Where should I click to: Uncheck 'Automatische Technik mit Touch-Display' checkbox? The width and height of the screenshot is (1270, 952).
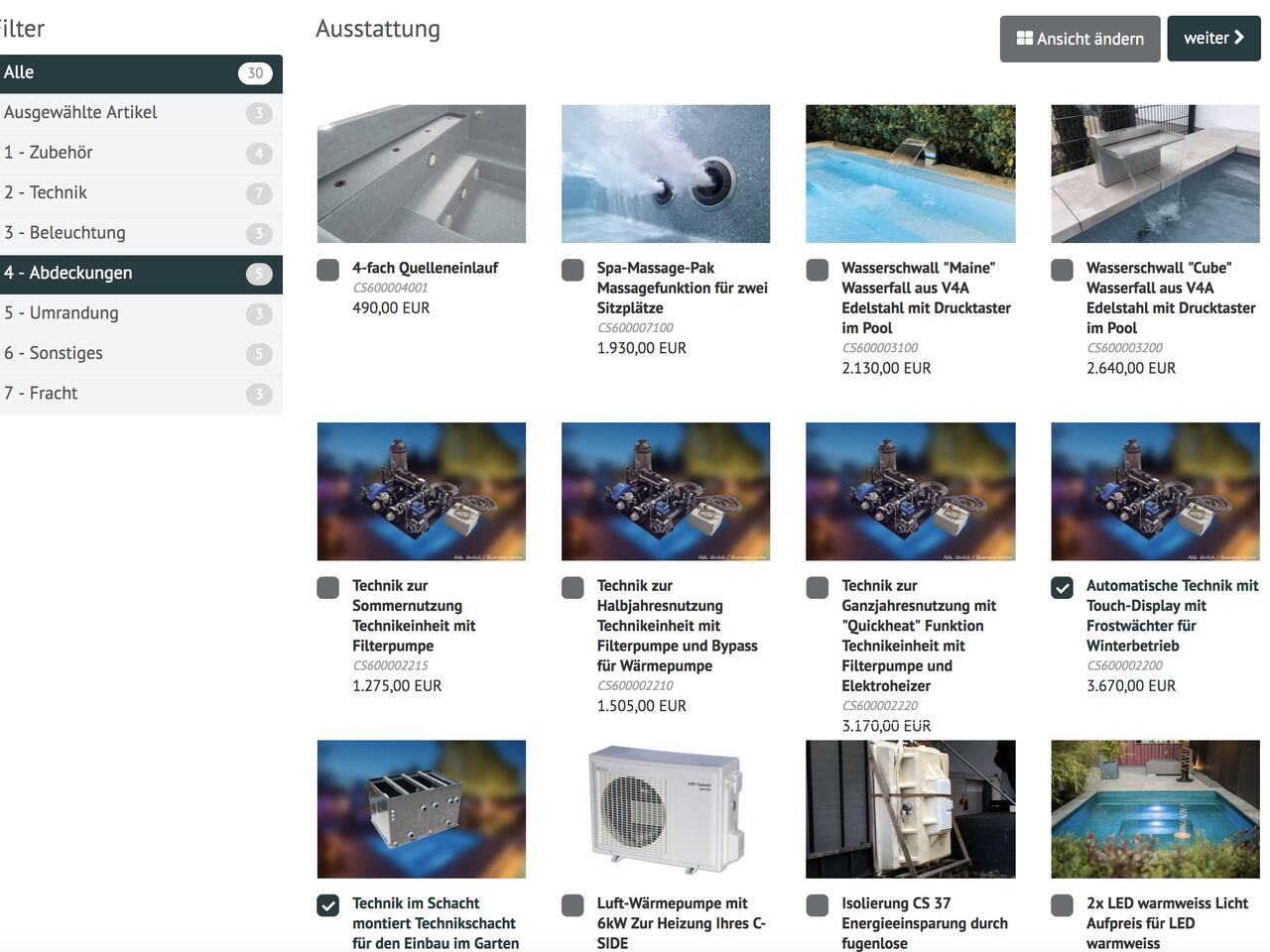point(1063,587)
